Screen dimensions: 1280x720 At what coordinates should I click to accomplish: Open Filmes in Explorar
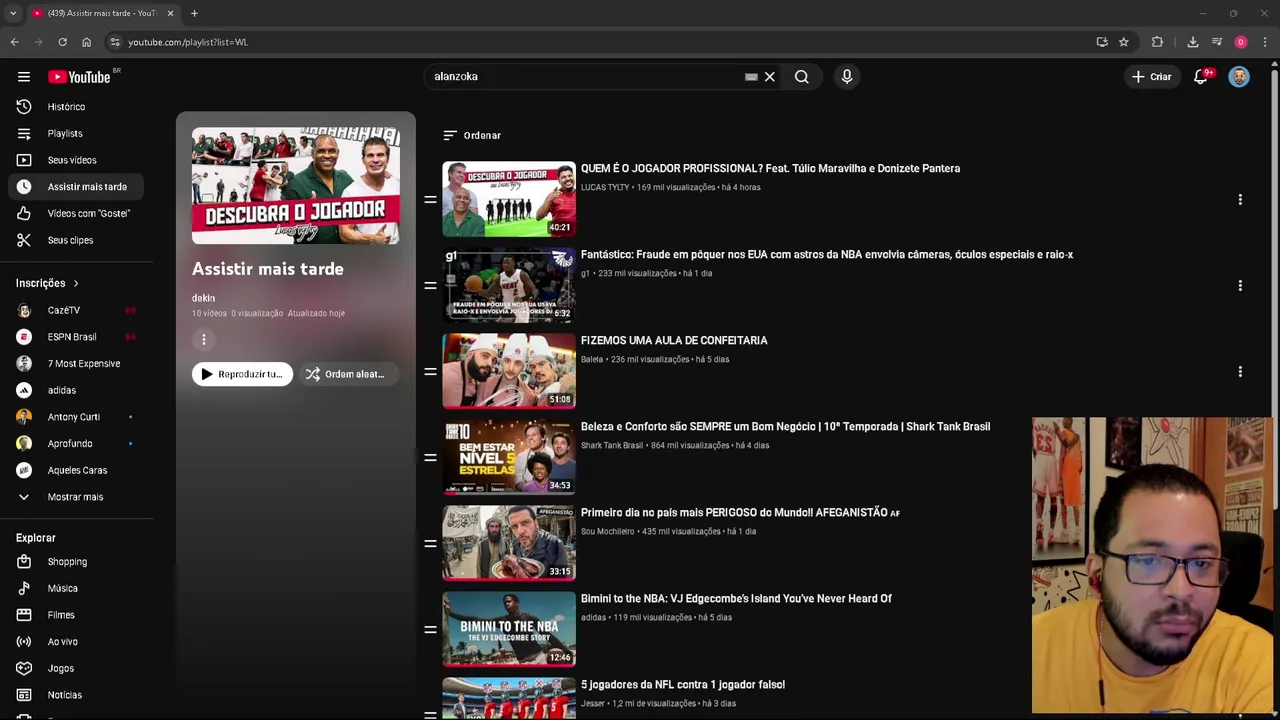click(x=77, y=615)
